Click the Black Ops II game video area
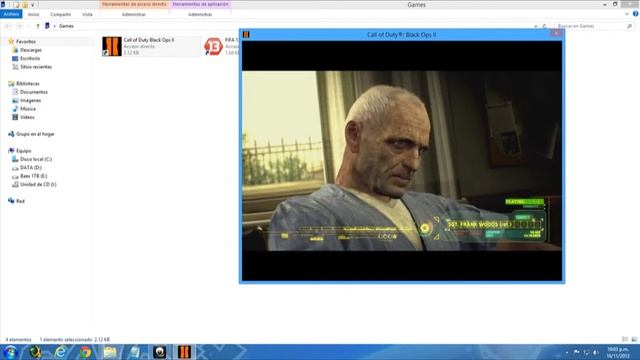The height and width of the screenshot is (360, 640). point(402,161)
